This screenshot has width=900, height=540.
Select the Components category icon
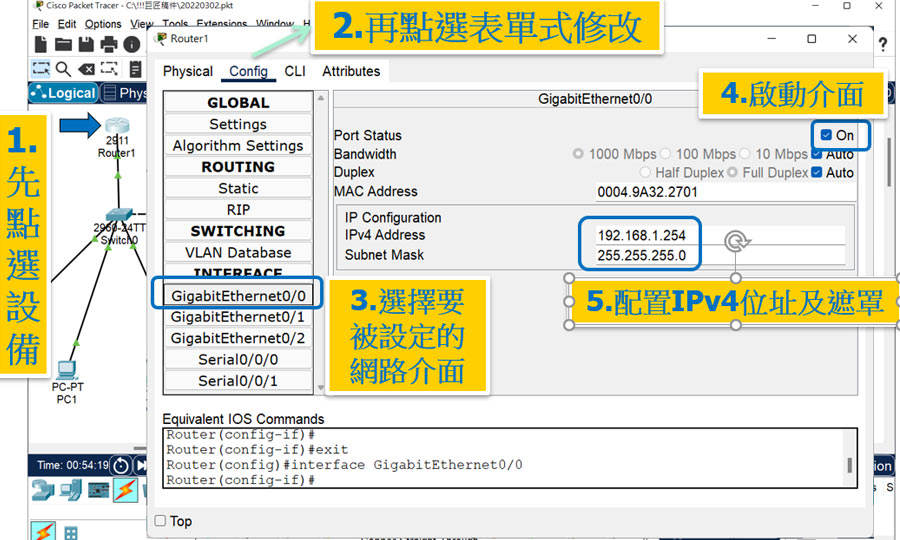[98, 490]
